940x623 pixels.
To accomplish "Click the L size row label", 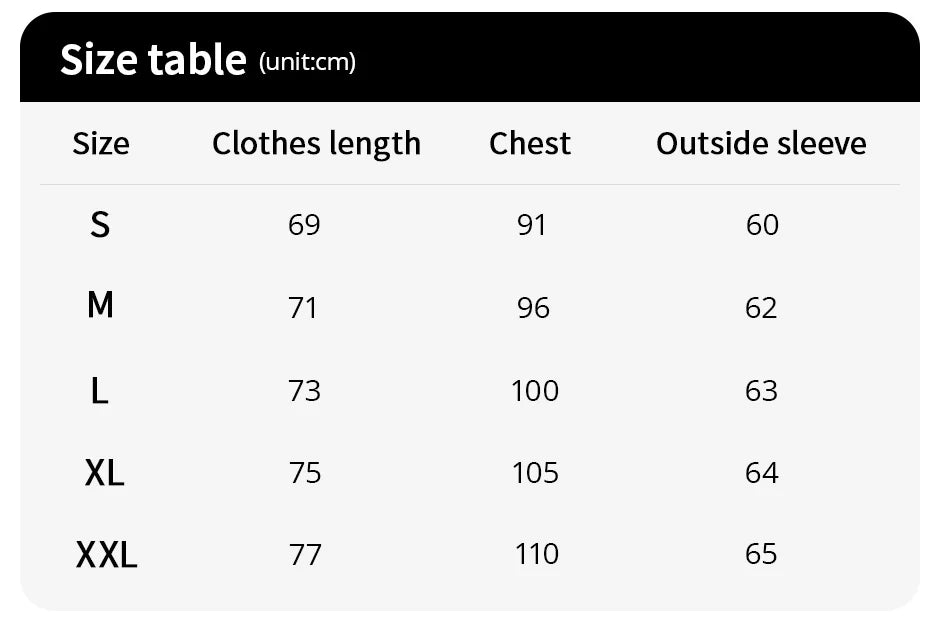I will (99, 390).
